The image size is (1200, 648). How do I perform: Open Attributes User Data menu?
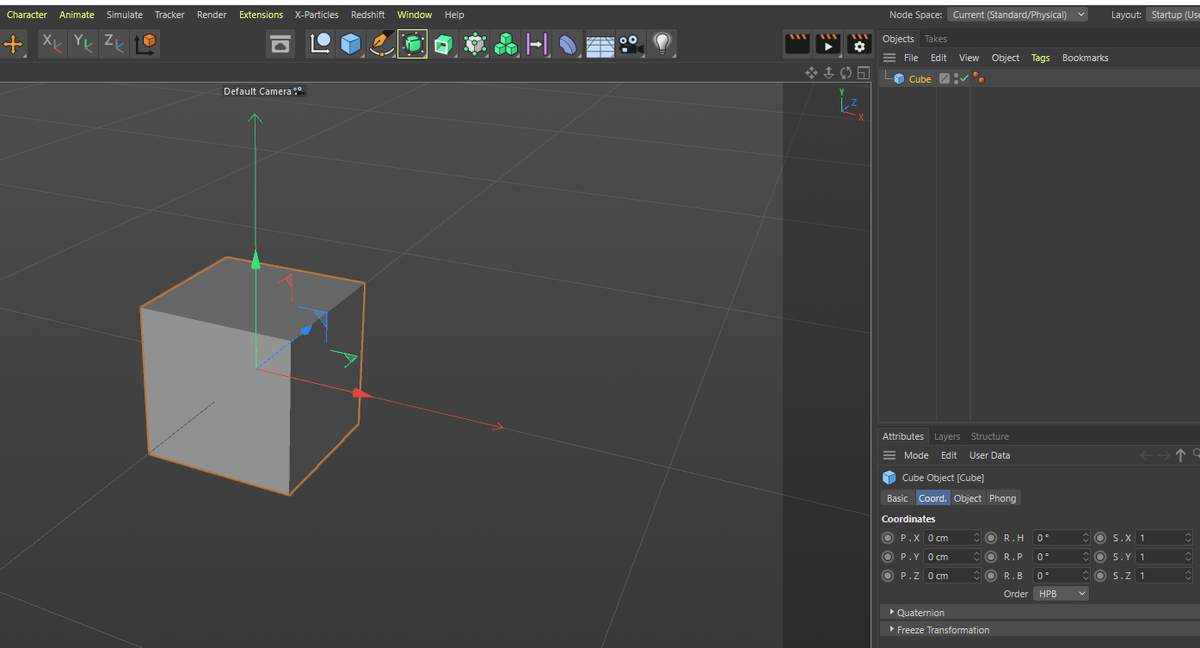point(989,455)
